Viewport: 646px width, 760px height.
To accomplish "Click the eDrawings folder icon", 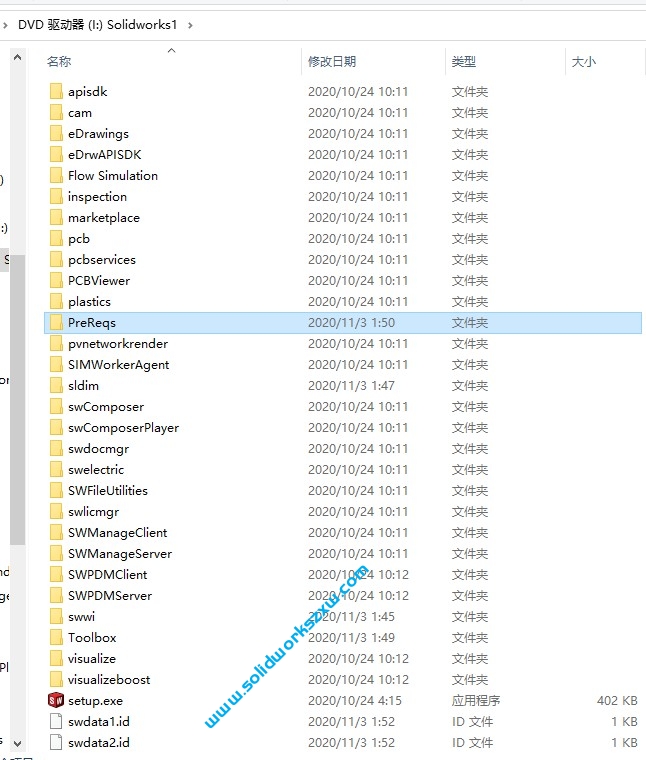I will pos(56,134).
